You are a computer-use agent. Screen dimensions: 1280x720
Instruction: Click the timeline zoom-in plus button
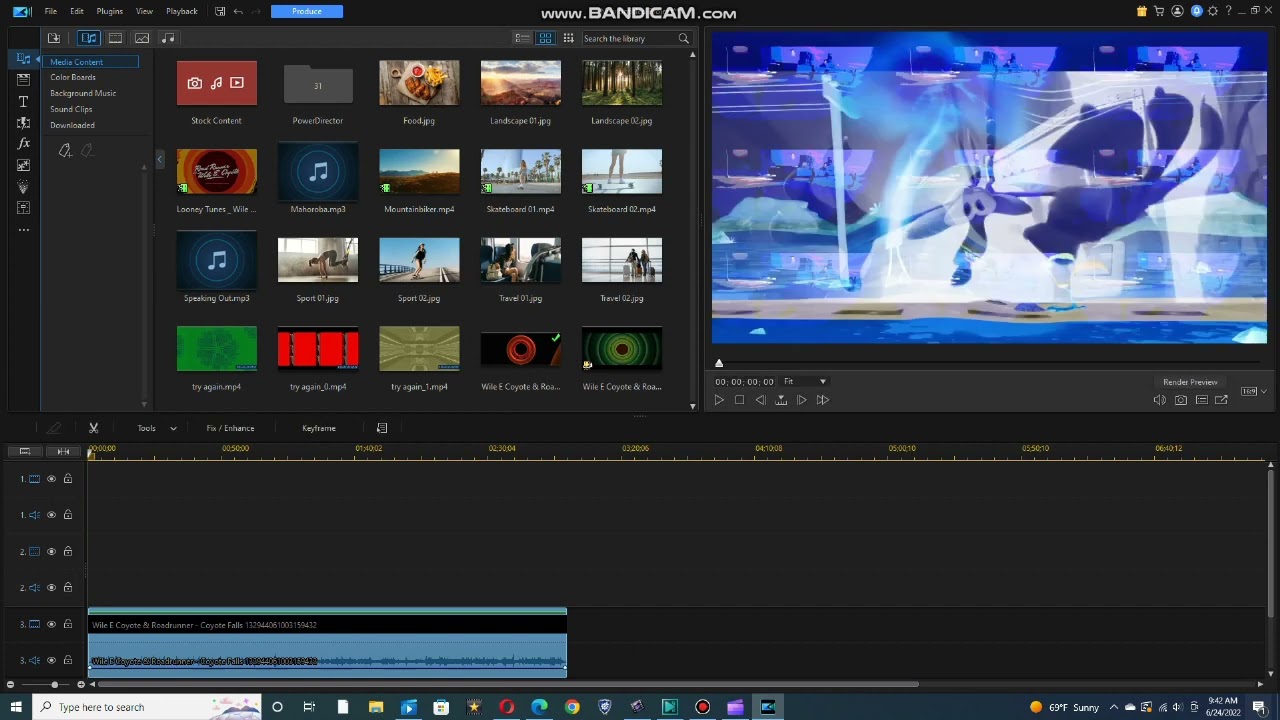[x=81, y=685]
